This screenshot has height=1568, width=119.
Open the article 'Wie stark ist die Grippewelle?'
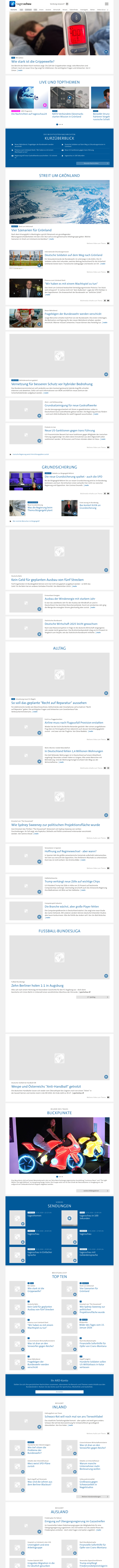pyautogui.click(x=33, y=62)
